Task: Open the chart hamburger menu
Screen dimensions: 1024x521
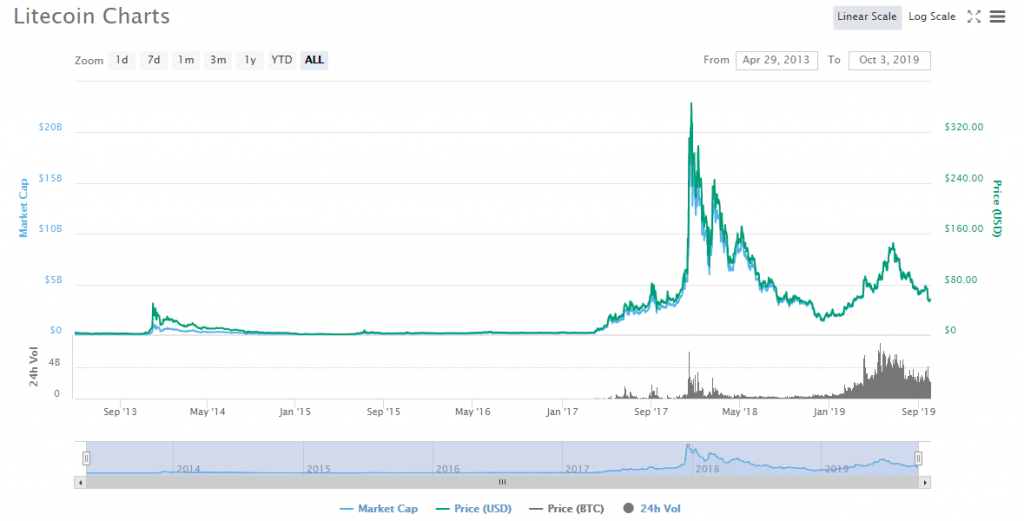Action: [997, 17]
